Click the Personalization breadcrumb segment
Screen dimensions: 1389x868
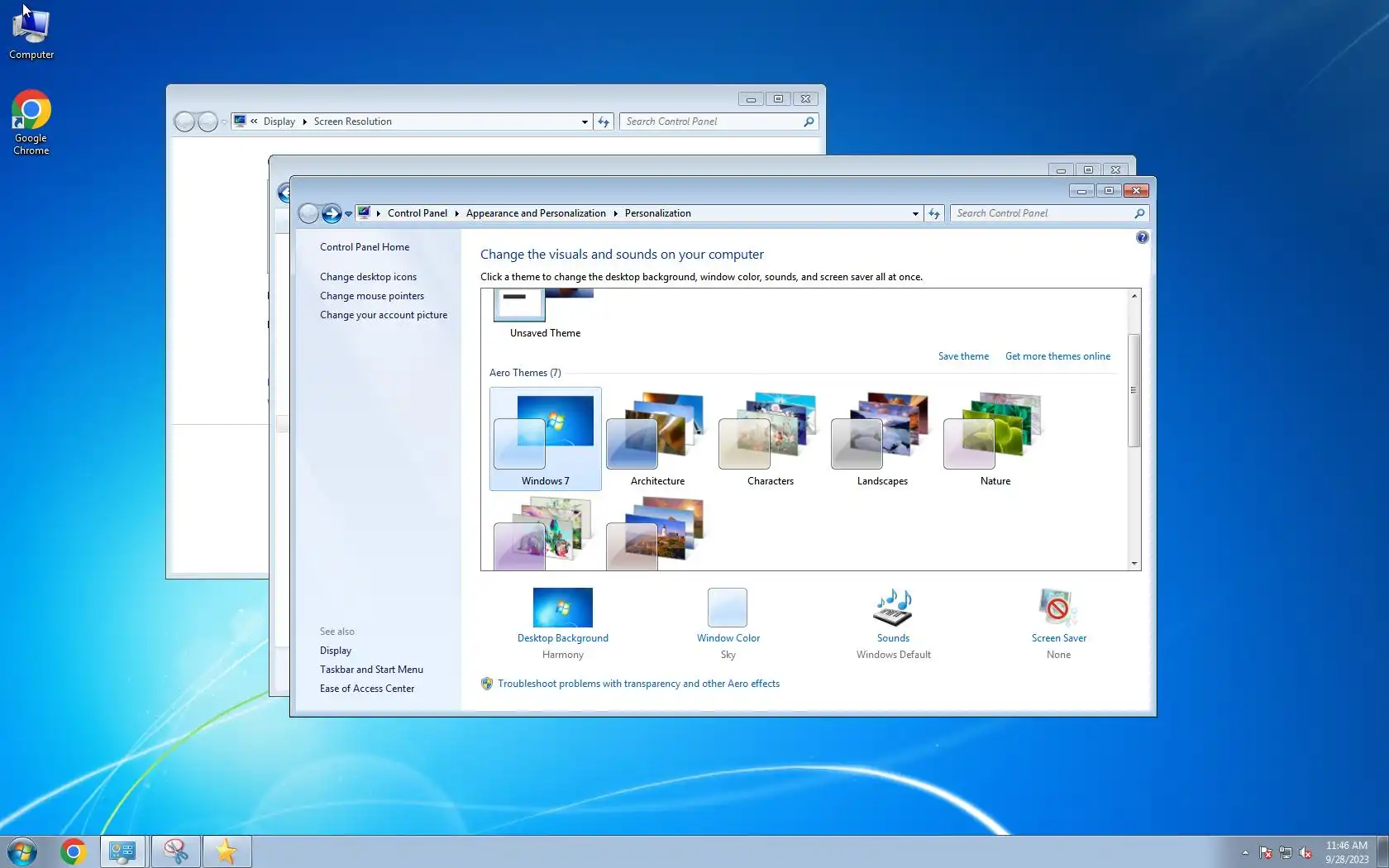click(658, 213)
